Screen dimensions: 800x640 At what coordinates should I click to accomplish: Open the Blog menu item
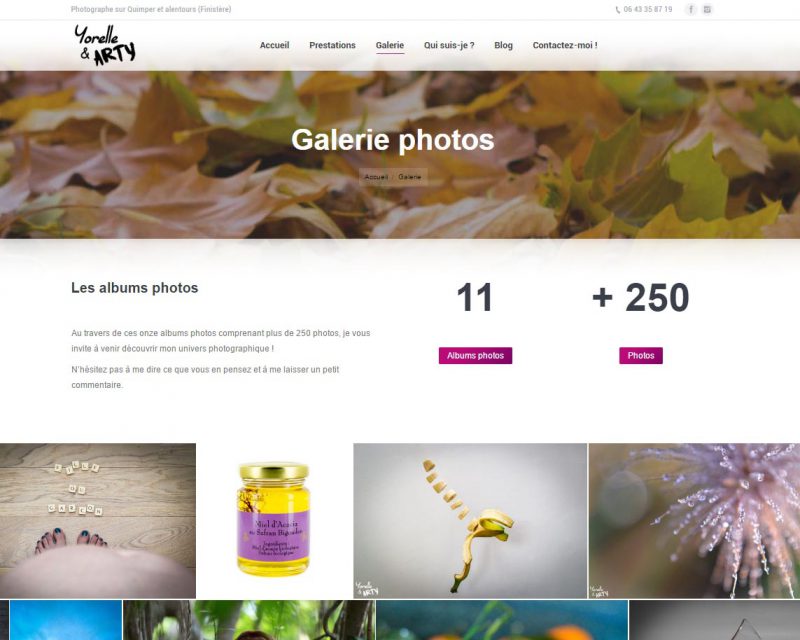click(x=503, y=45)
